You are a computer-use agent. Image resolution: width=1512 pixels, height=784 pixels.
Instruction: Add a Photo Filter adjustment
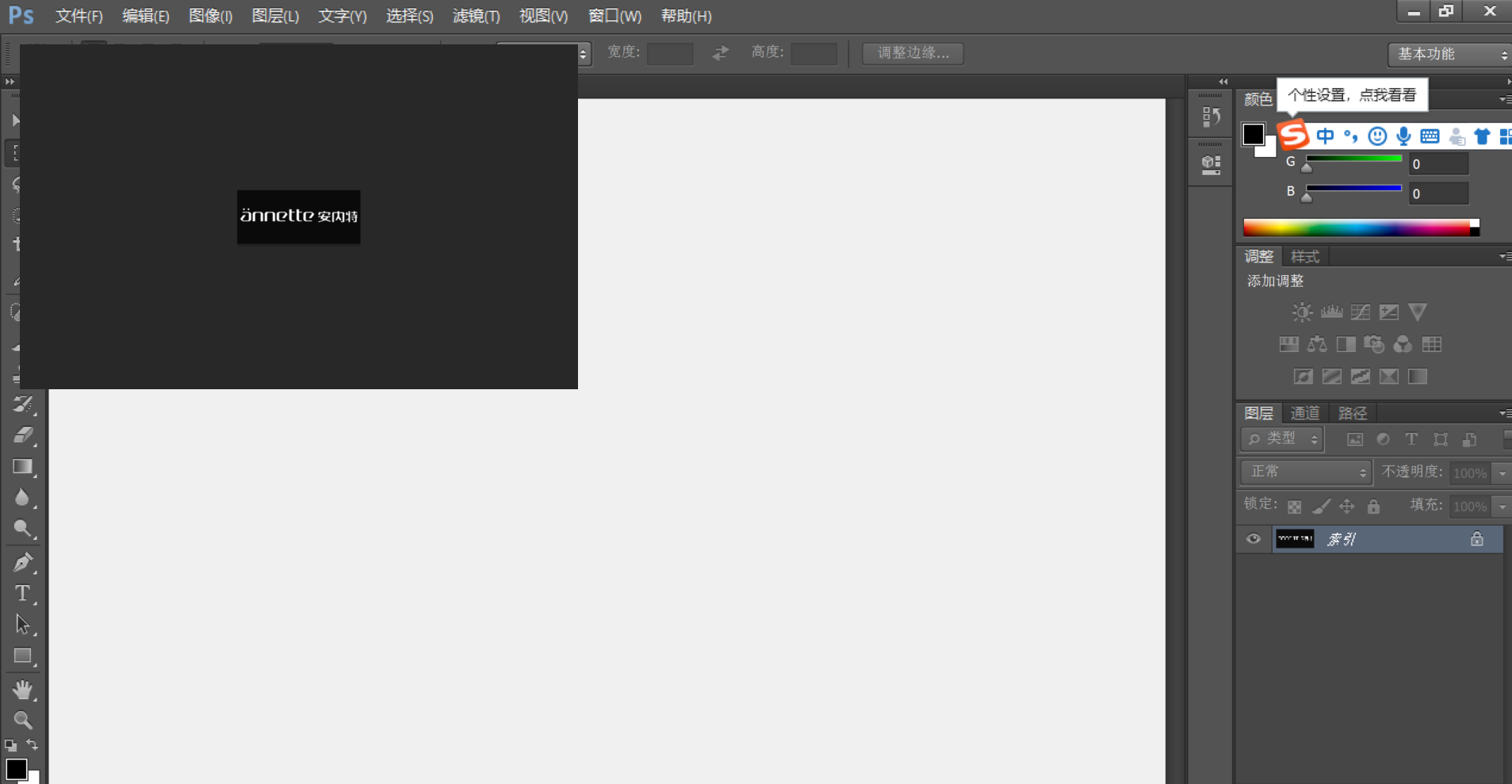1375,344
